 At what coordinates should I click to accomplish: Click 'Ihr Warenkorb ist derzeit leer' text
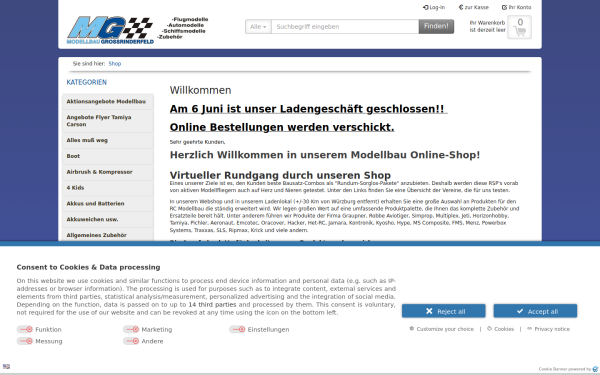[x=488, y=26]
